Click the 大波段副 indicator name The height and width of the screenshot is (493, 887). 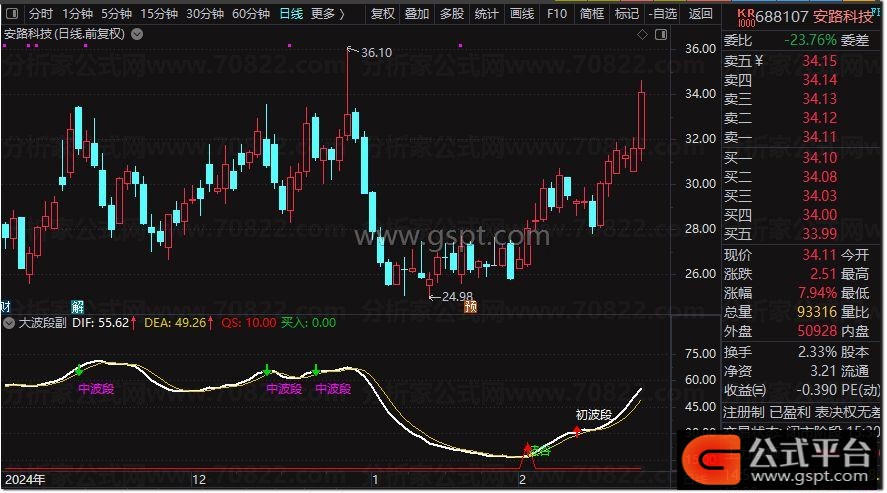coord(42,323)
